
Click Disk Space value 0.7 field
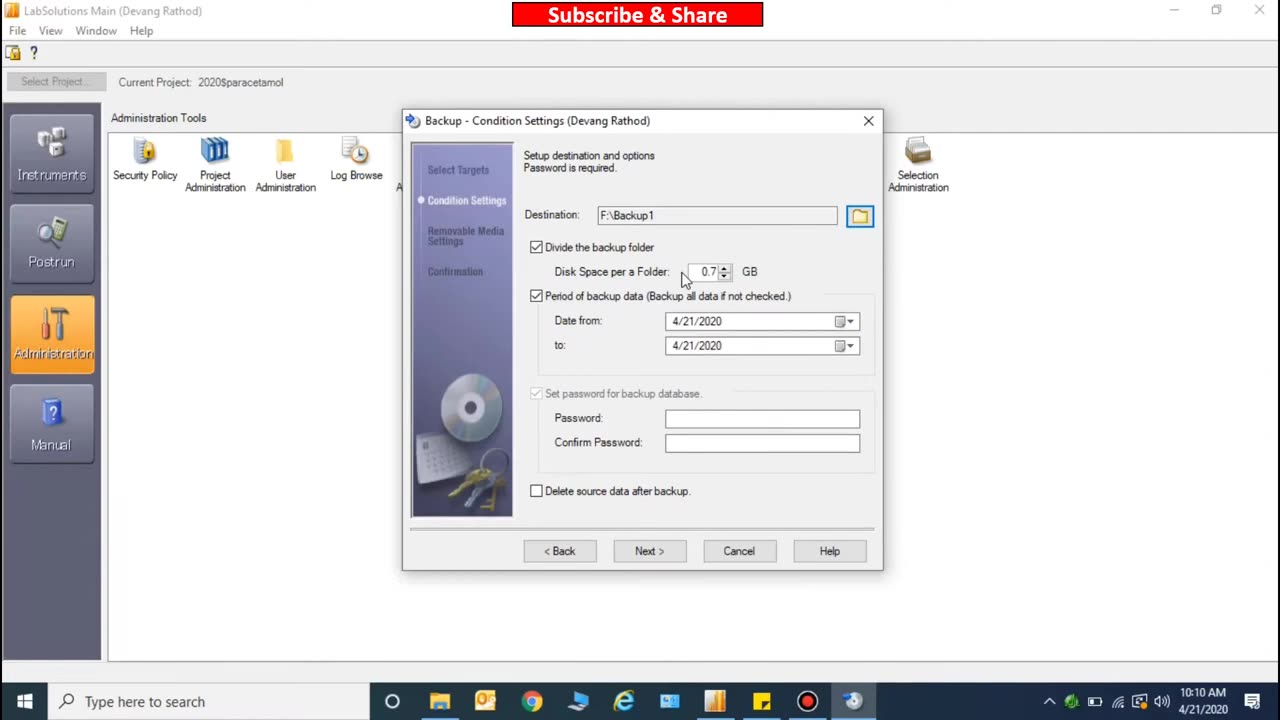(x=704, y=272)
